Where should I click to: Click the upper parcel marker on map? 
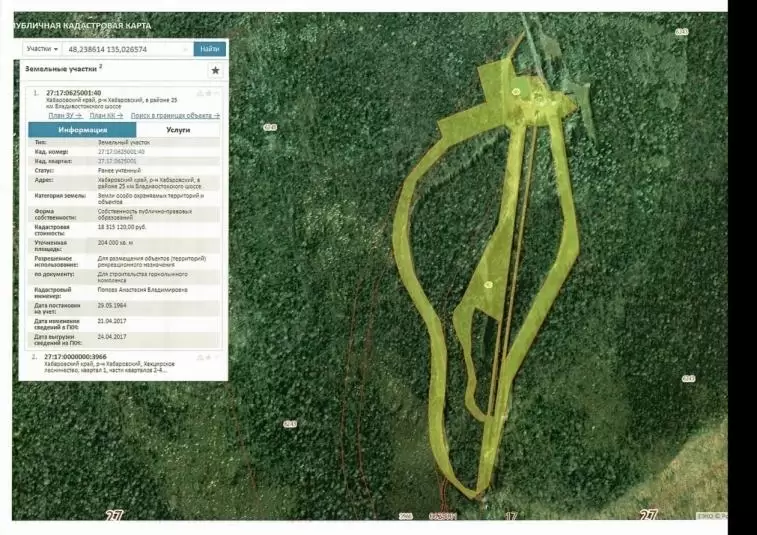click(516, 92)
